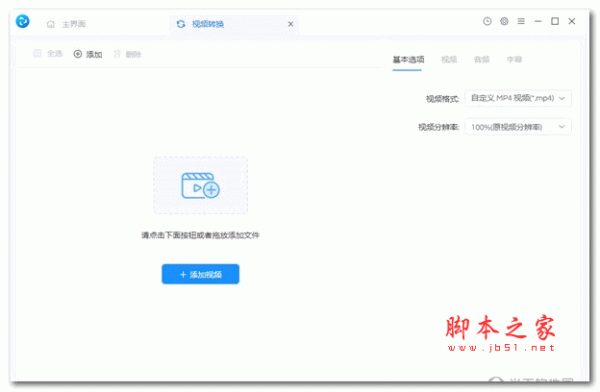Open the 视频格式 dropdown

coord(518,98)
